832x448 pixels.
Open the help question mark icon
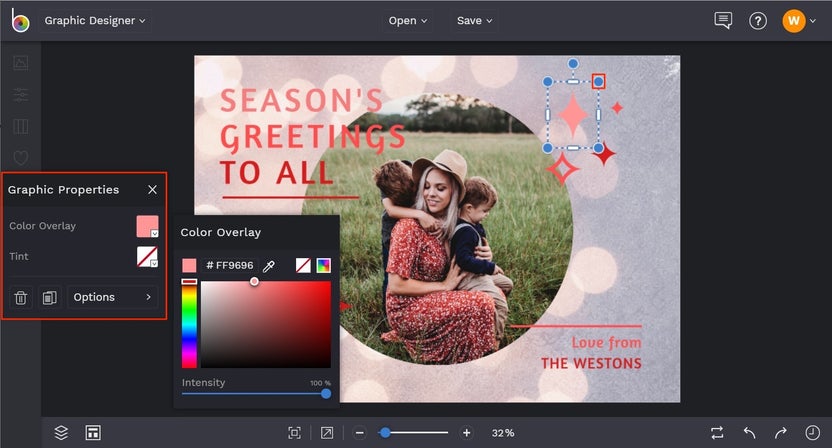(758, 21)
